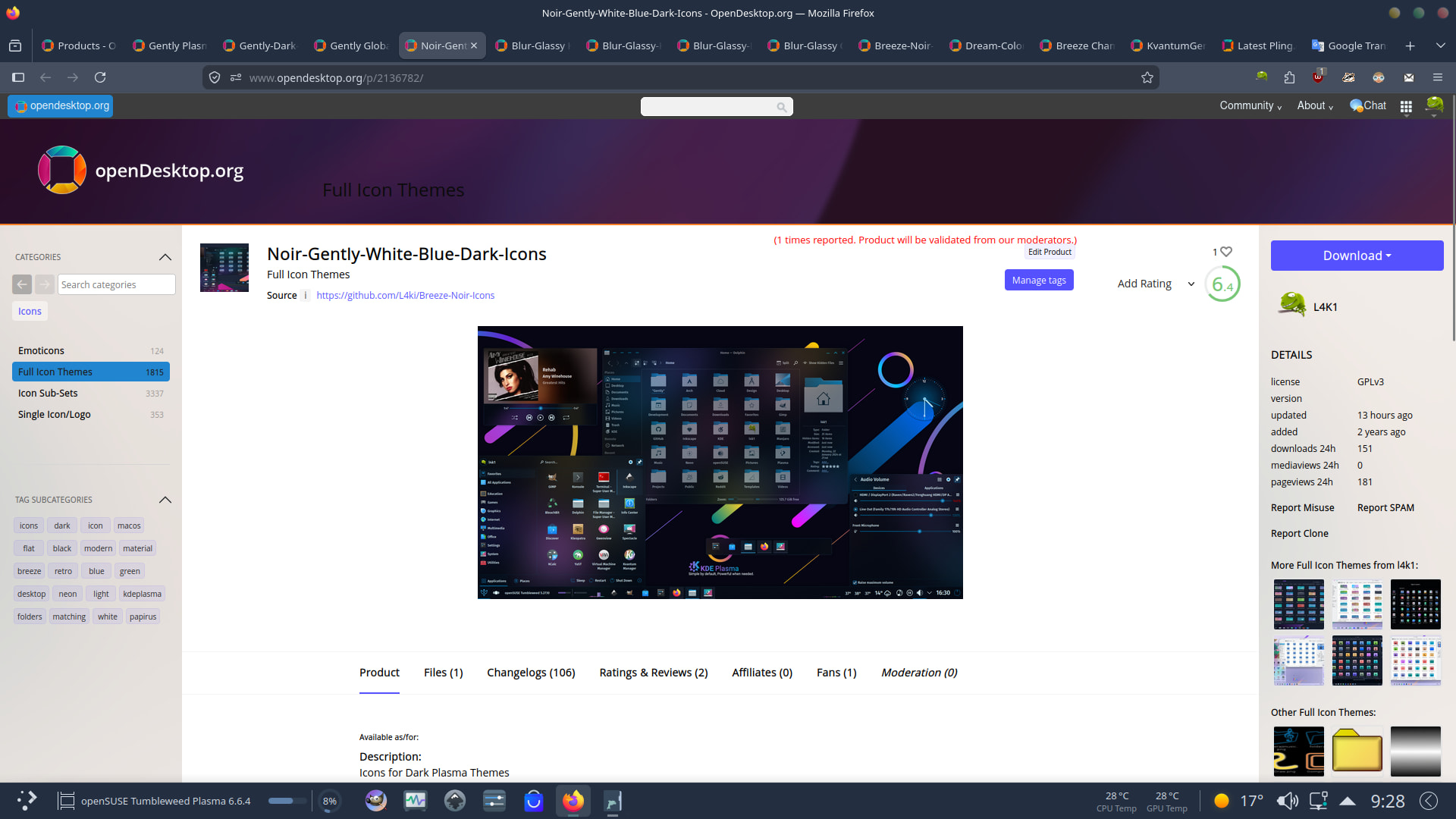Screen dimensions: 1456x819
Task: Click the taskbar progress bar widget
Action: (286, 801)
